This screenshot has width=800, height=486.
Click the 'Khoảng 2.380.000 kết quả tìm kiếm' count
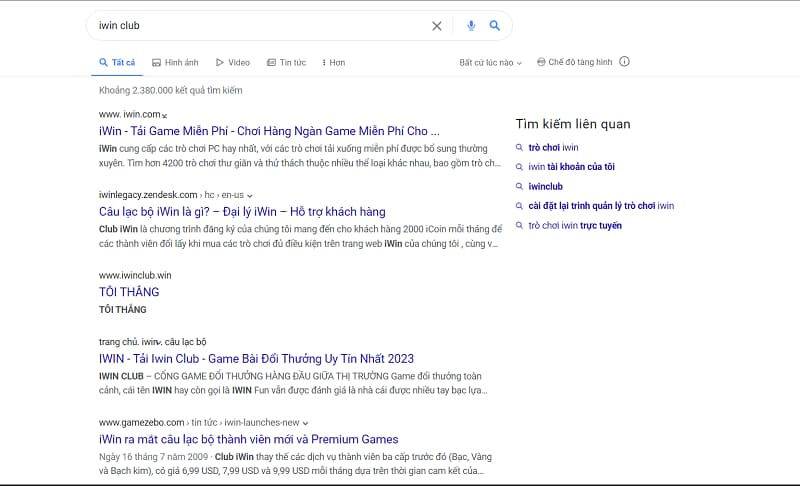pos(170,90)
